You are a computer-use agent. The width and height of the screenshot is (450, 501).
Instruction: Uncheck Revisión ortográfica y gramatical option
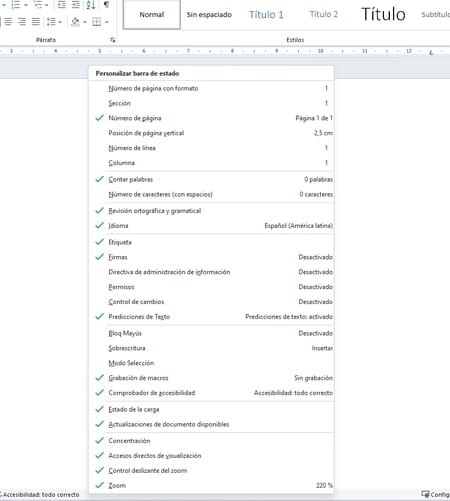click(212, 211)
